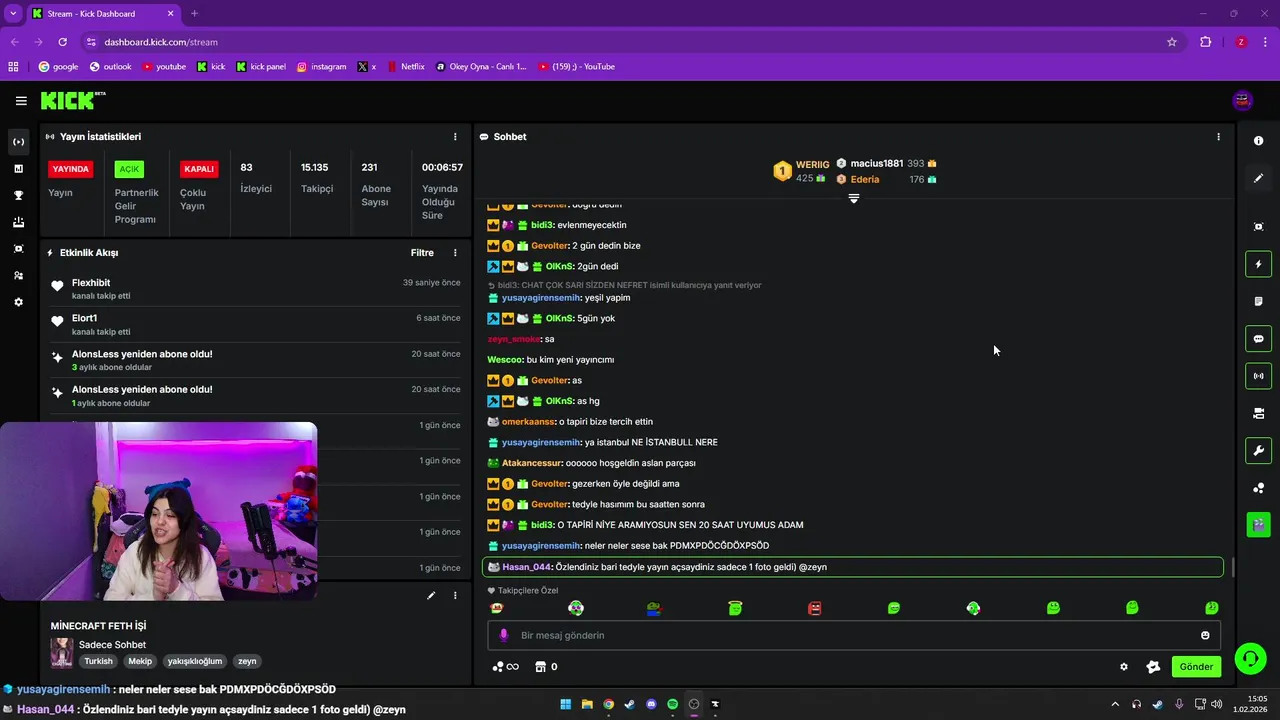Click the three-dots bubbles icon in right sidebar

point(1258,488)
